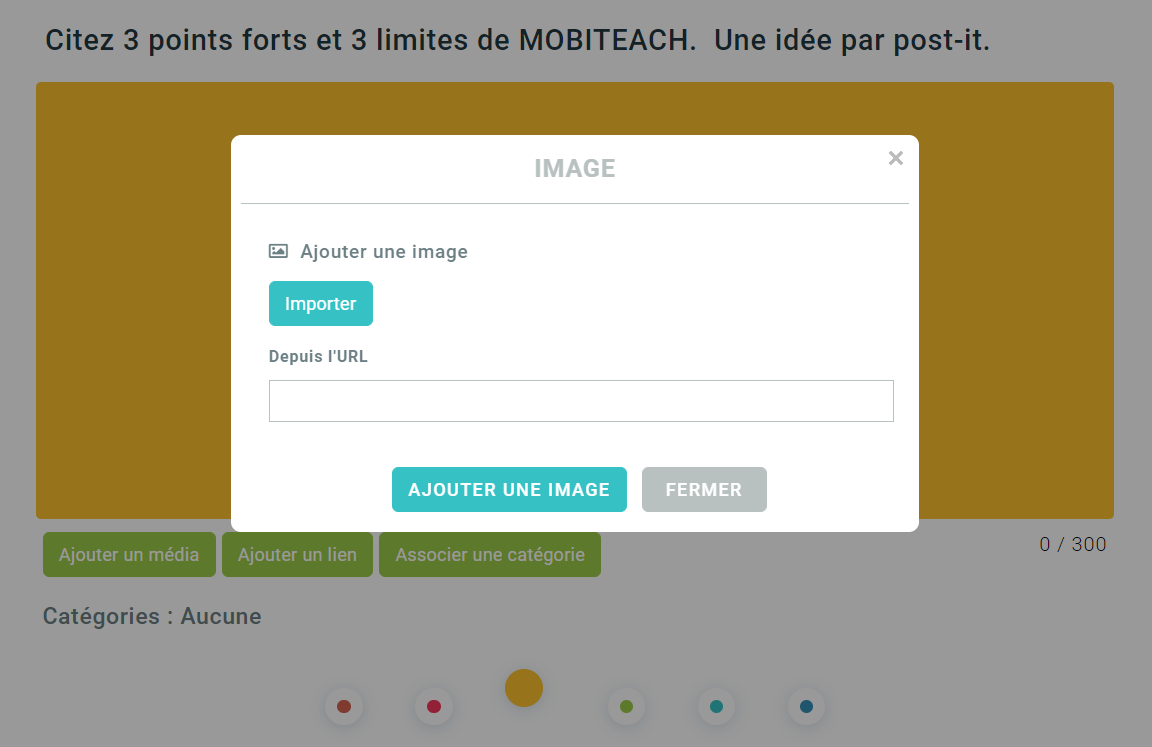Select the large mustard yellow color dot
Image resolution: width=1152 pixels, height=747 pixels.
524,688
